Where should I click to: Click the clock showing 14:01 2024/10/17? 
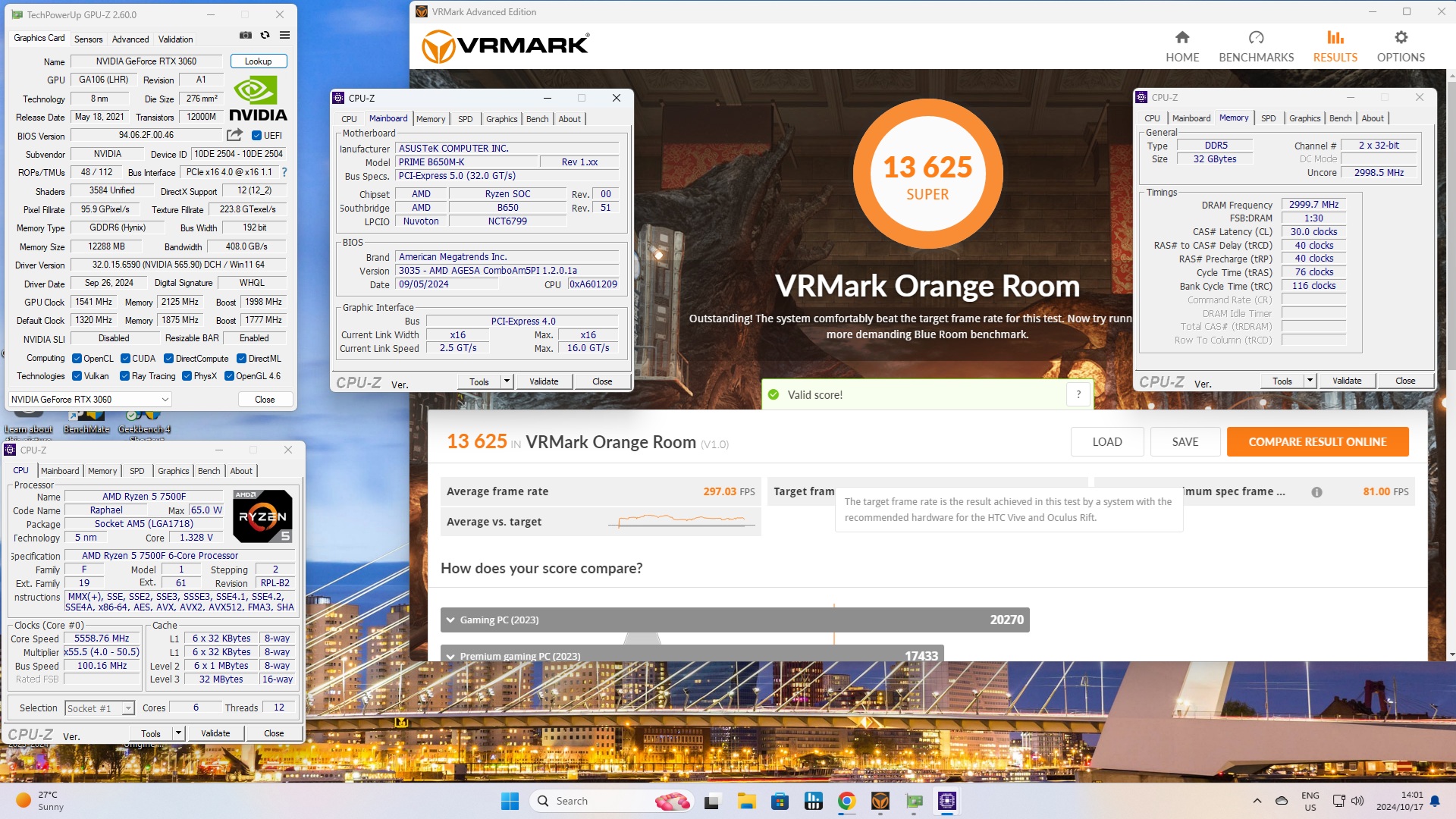click(1400, 801)
